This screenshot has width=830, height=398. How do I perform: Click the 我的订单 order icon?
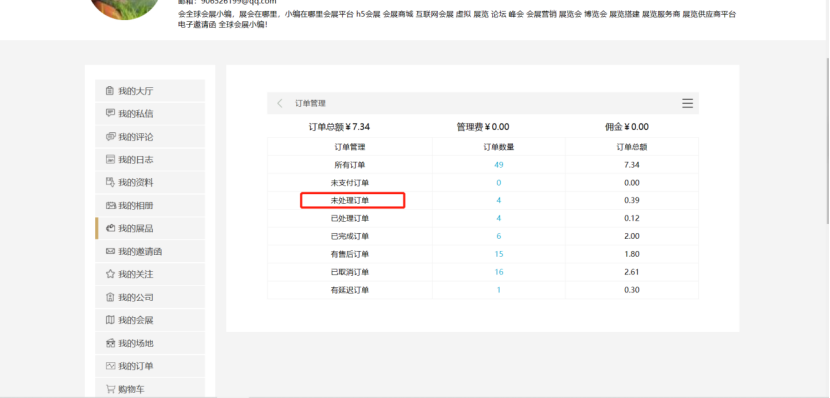[110, 366]
